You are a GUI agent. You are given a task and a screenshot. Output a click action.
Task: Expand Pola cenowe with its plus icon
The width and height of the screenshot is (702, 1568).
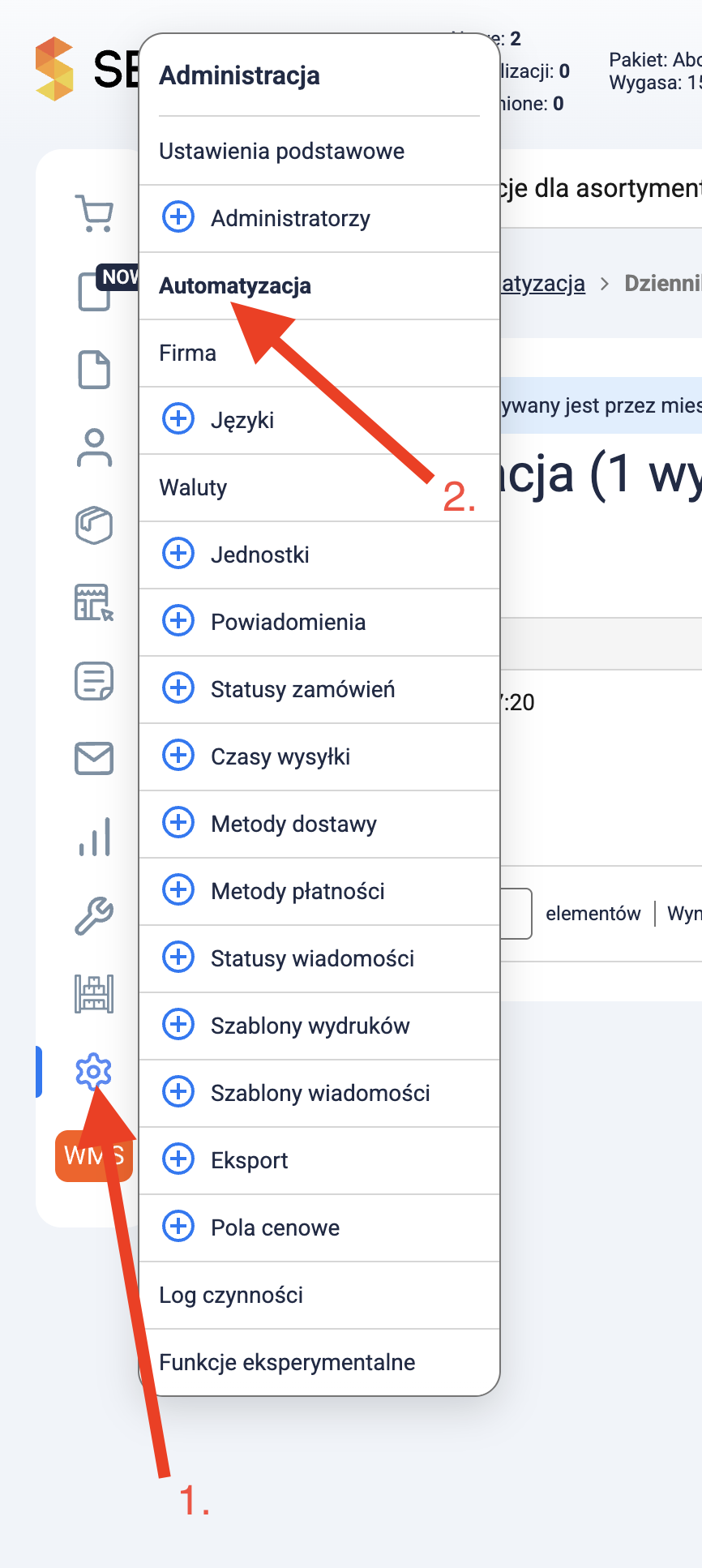pos(178,1227)
